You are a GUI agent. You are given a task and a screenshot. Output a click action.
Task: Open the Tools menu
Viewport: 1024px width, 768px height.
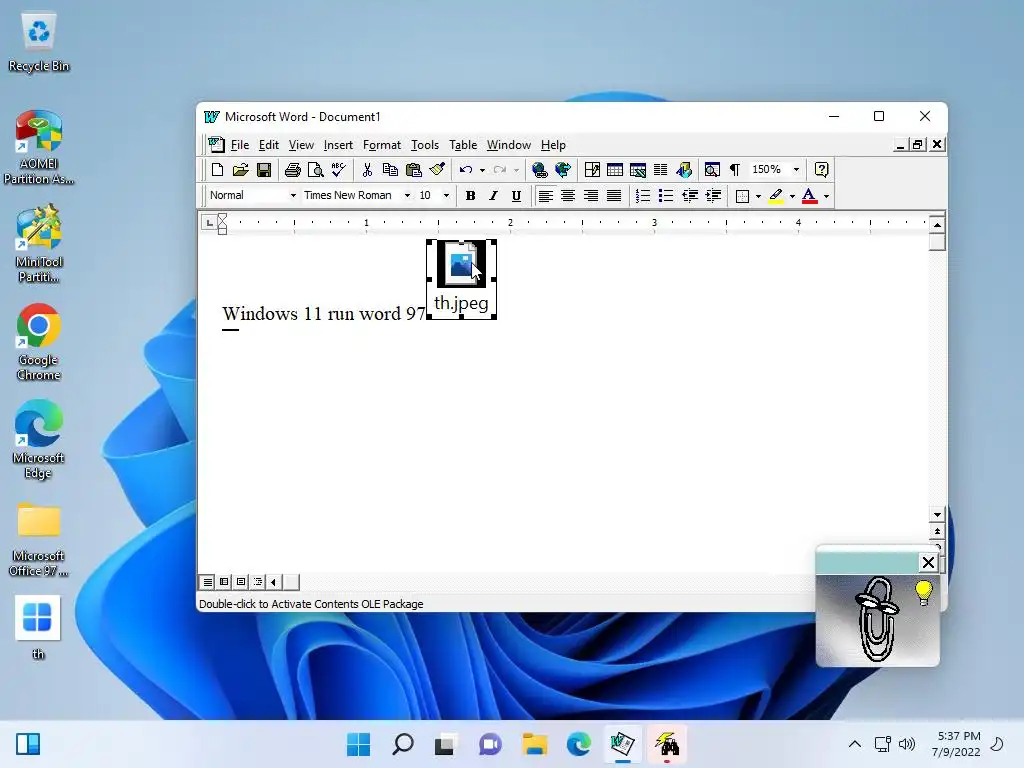(424, 145)
